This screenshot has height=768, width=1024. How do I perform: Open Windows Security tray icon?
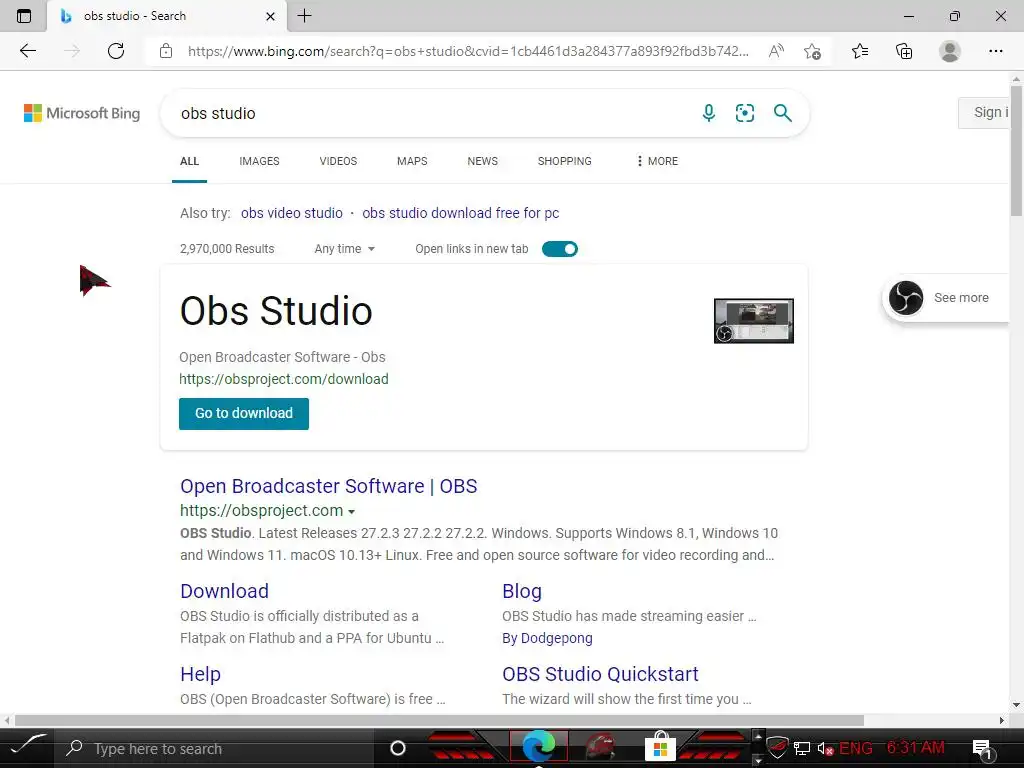pos(776,747)
